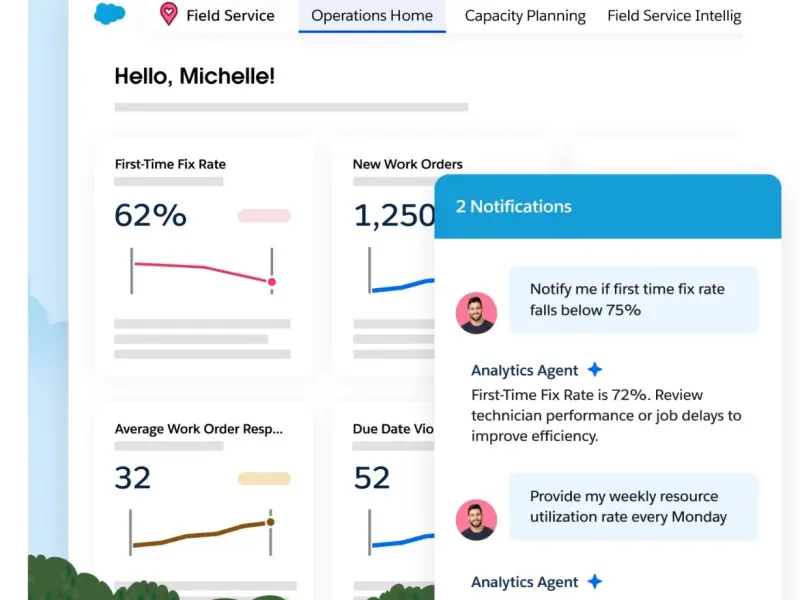Go to the Field Service Intelligence tab
This screenshot has width=800, height=600.
tap(674, 16)
